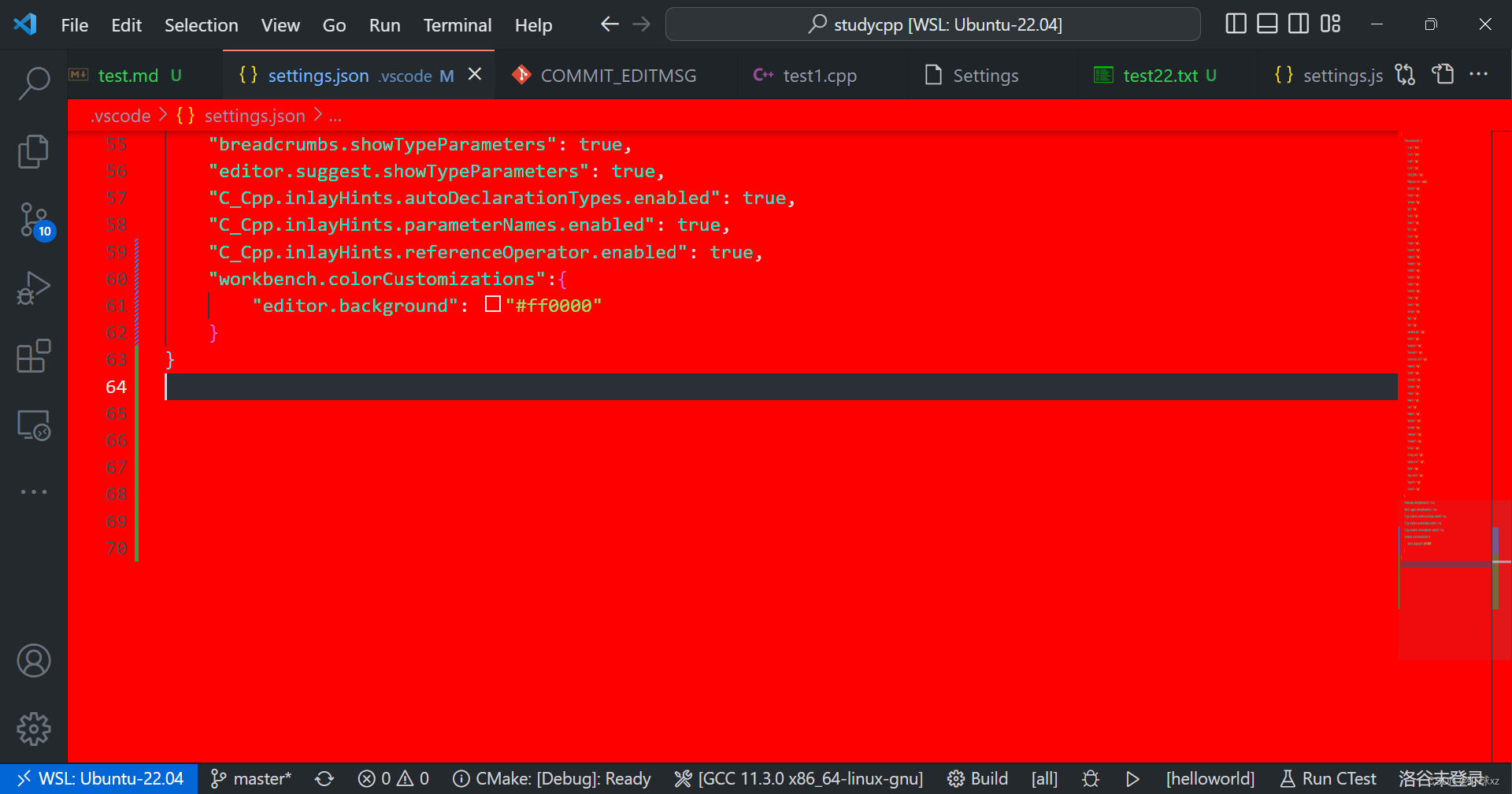
Task: Click Synchronize Changes icon in status bar
Action: coord(324,778)
